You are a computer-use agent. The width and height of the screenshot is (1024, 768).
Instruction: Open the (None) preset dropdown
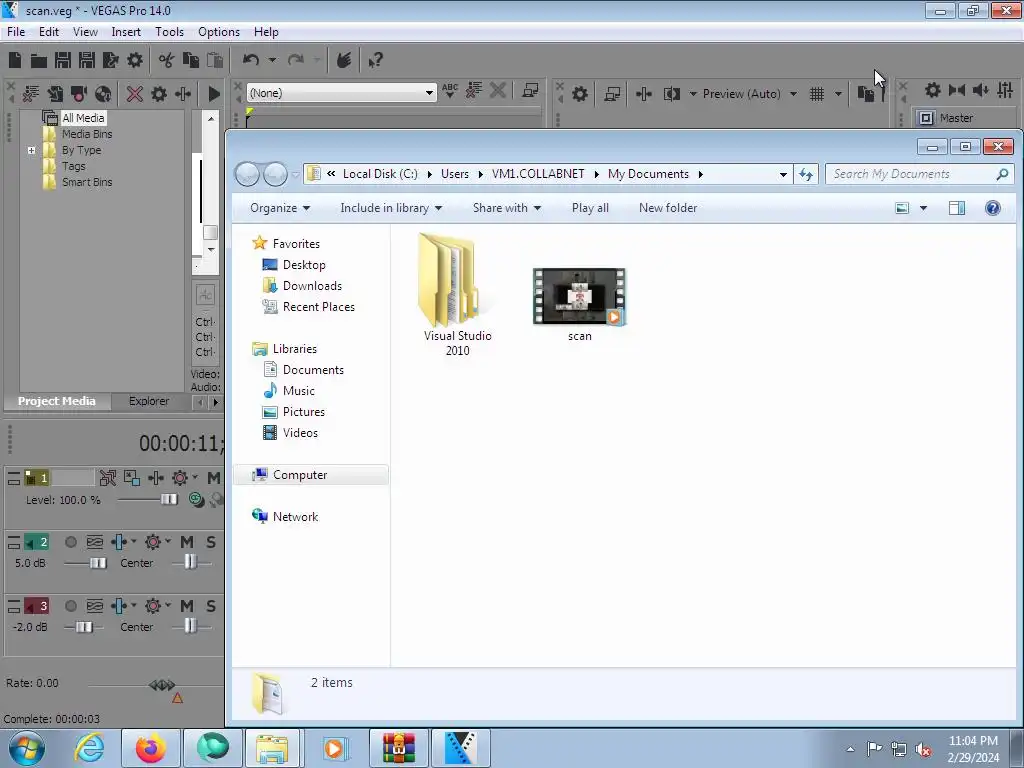pos(429,93)
